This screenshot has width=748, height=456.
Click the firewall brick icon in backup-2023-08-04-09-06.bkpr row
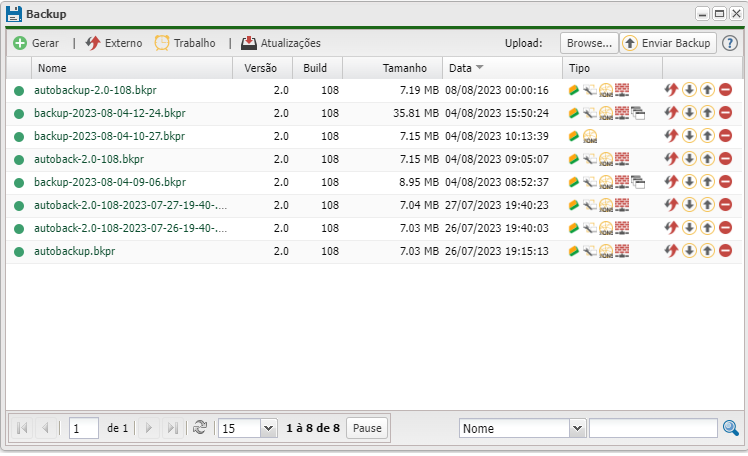pos(621,182)
